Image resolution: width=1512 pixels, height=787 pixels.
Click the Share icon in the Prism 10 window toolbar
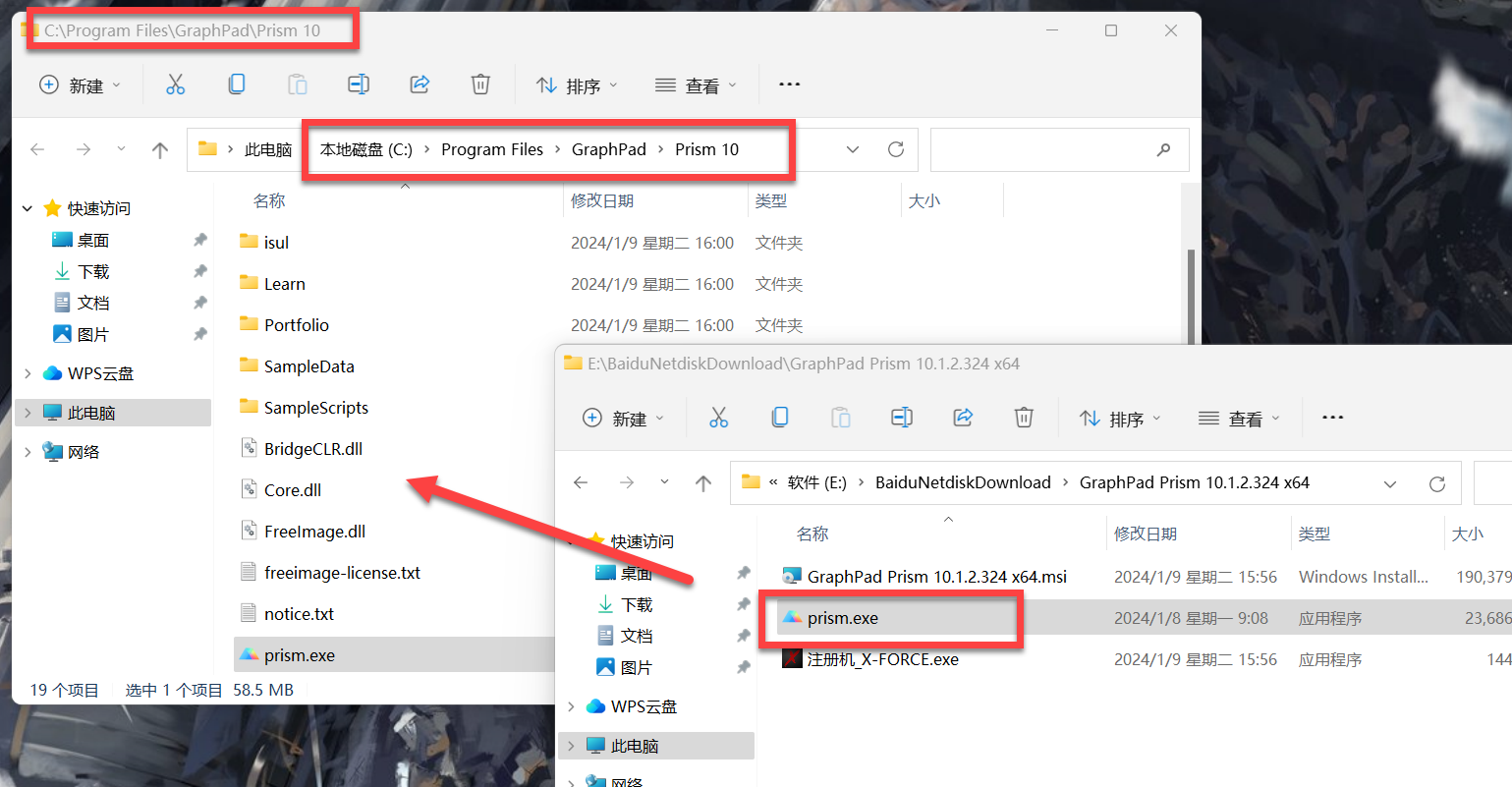tap(420, 84)
